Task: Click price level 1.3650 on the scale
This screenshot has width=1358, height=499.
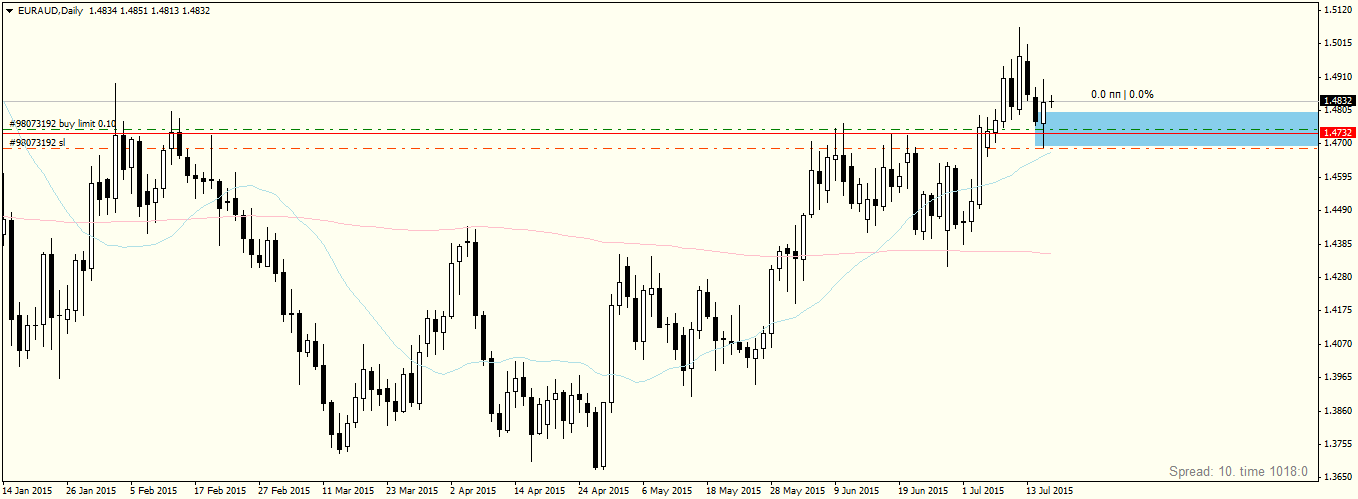Action: [1339, 478]
